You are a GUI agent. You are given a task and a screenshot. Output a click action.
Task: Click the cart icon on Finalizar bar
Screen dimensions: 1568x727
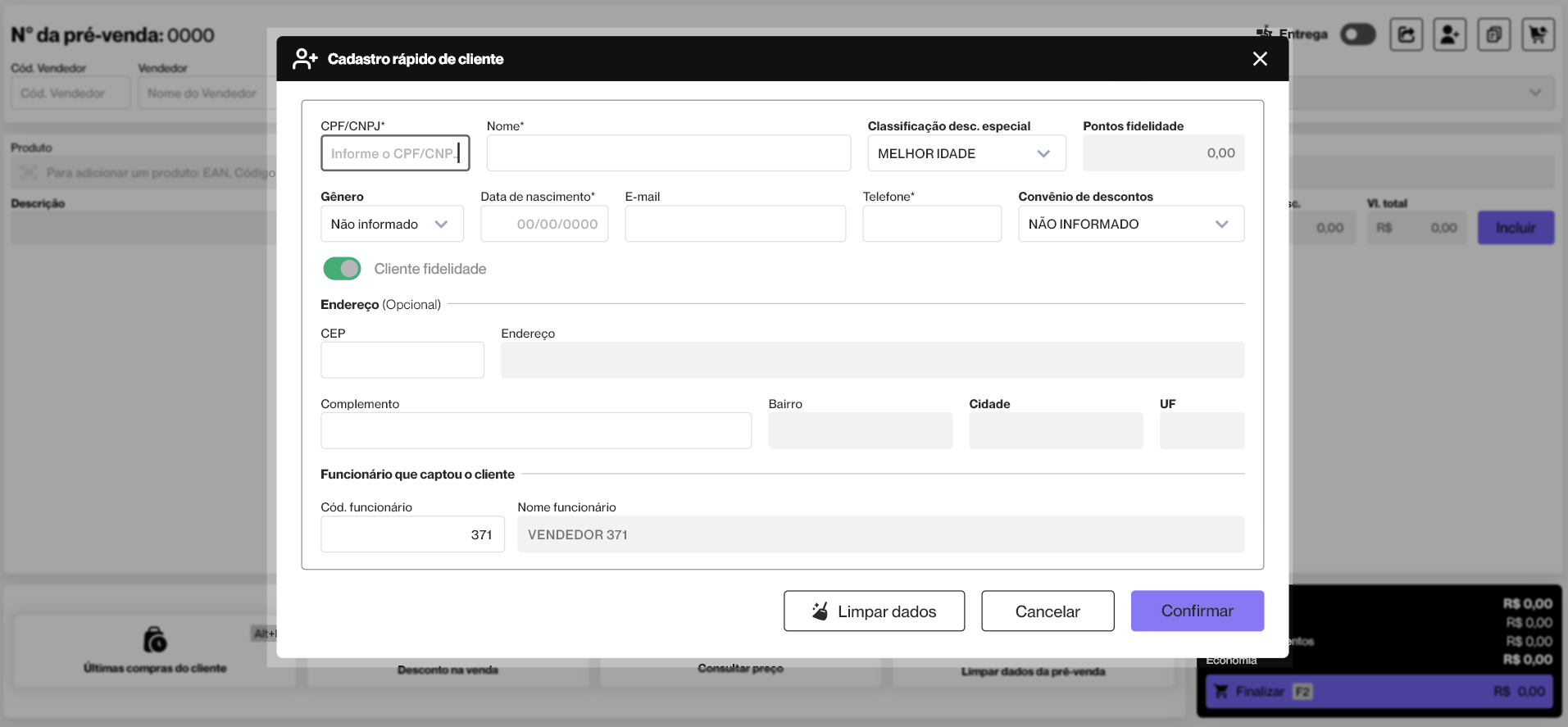(x=1220, y=692)
